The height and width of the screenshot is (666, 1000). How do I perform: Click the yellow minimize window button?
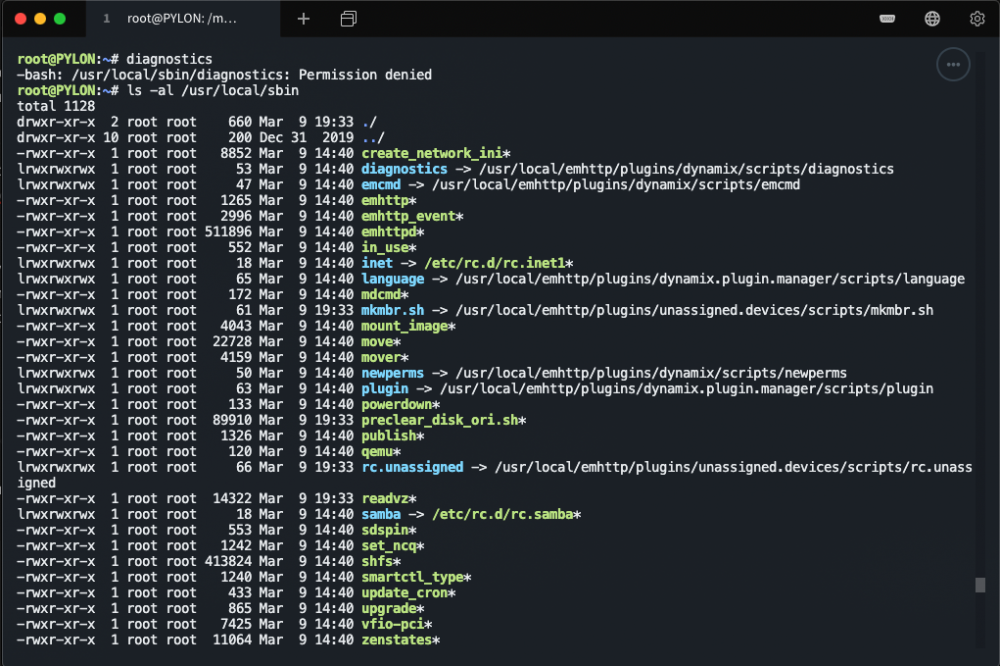[40, 18]
